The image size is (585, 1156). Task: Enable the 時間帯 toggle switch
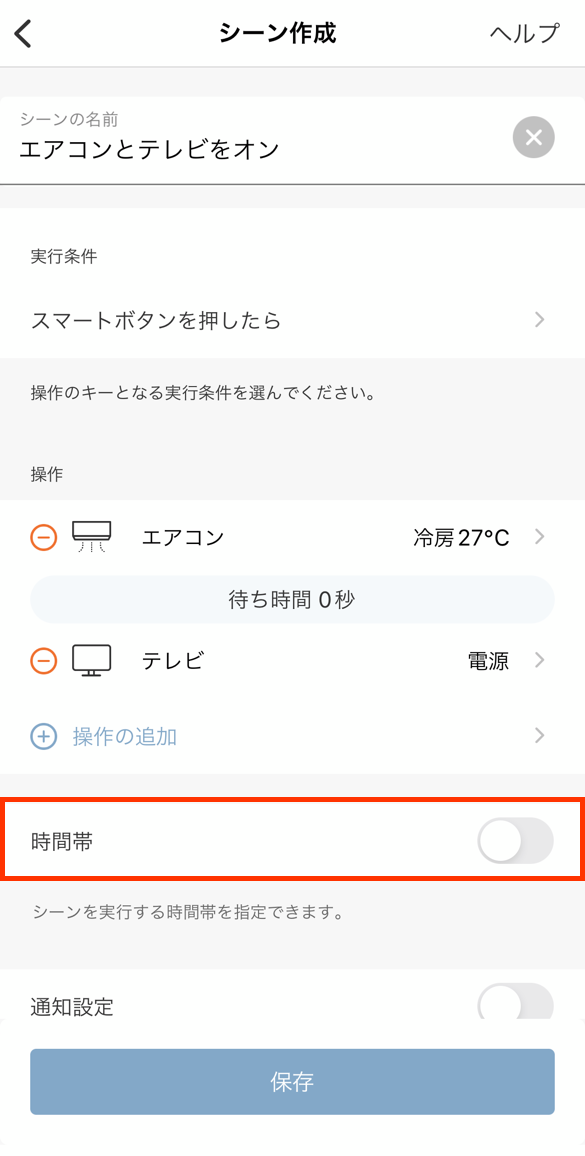[x=516, y=840]
